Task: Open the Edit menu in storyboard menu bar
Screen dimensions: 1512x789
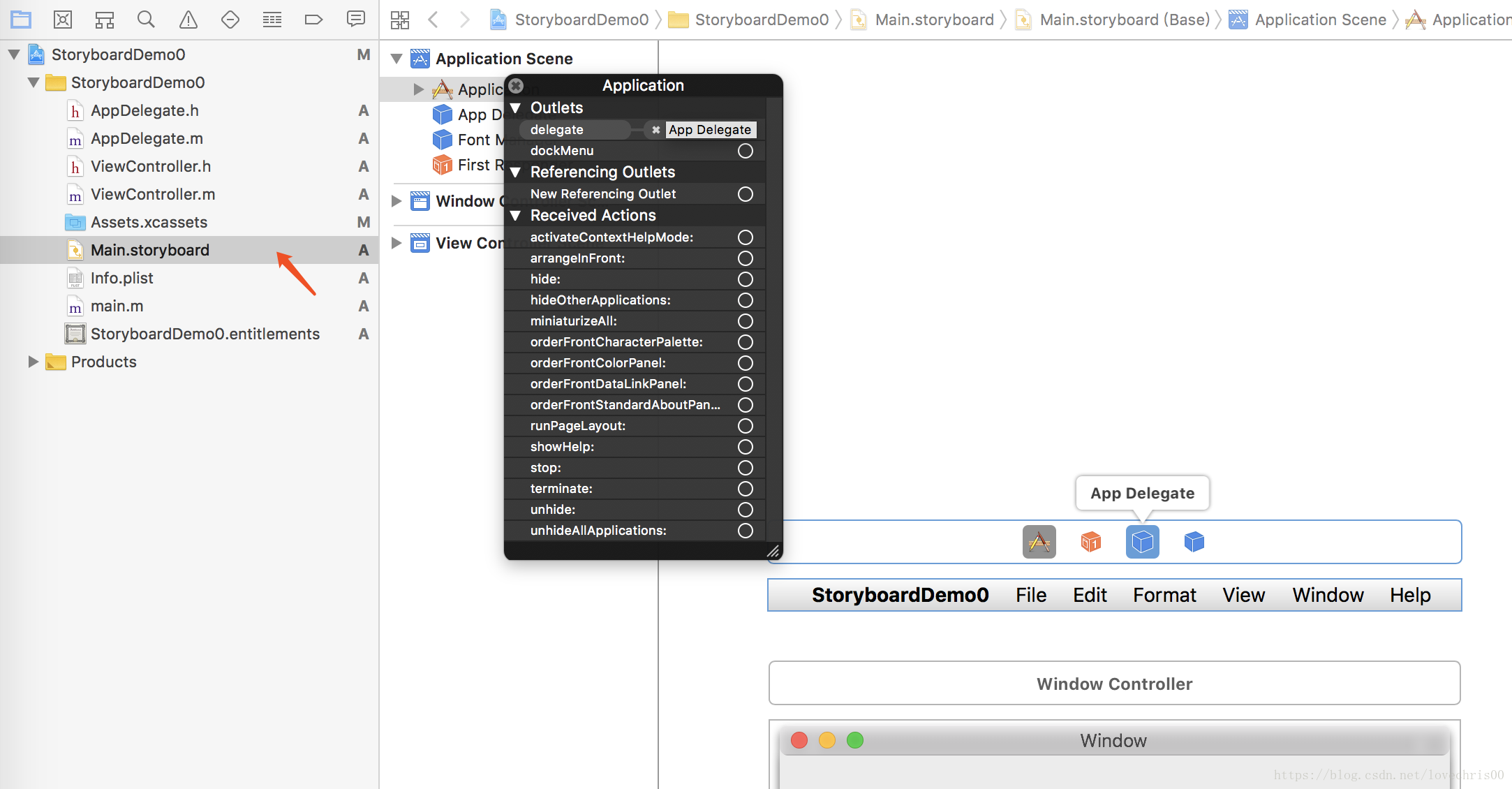Action: point(1090,595)
